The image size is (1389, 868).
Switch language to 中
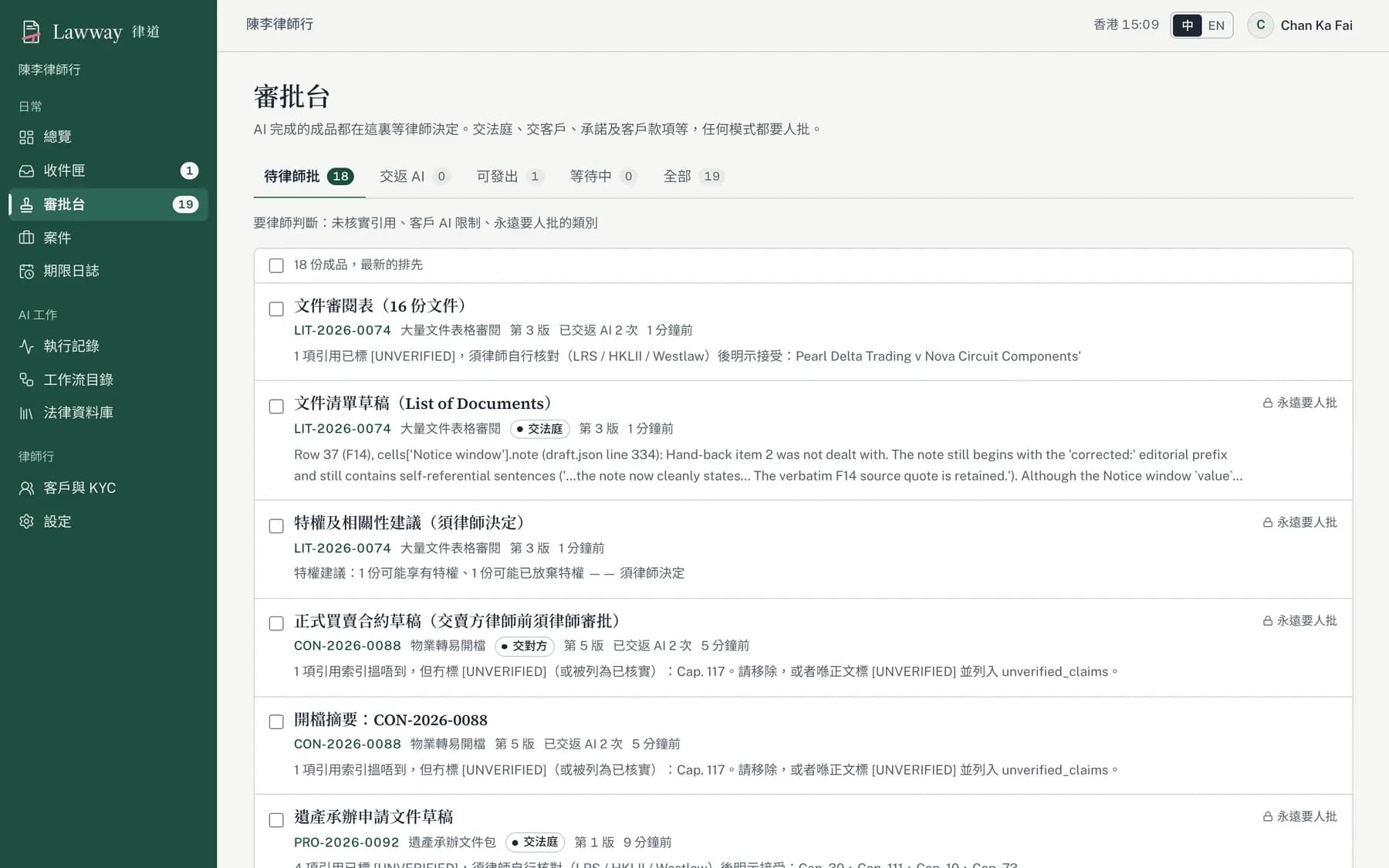(x=1187, y=25)
